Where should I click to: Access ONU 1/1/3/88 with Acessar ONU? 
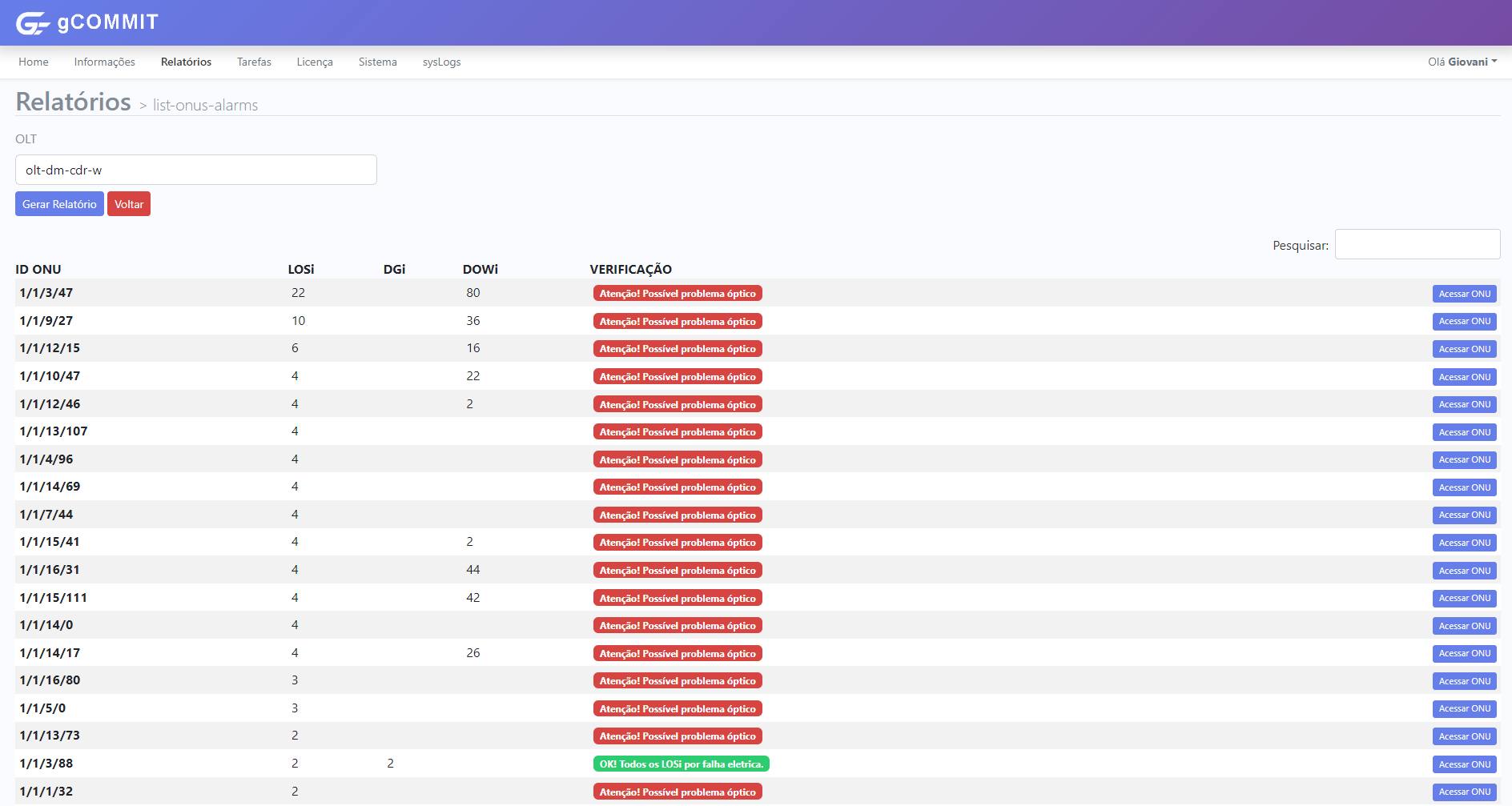pyautogui.click(x=1464, y=764)
